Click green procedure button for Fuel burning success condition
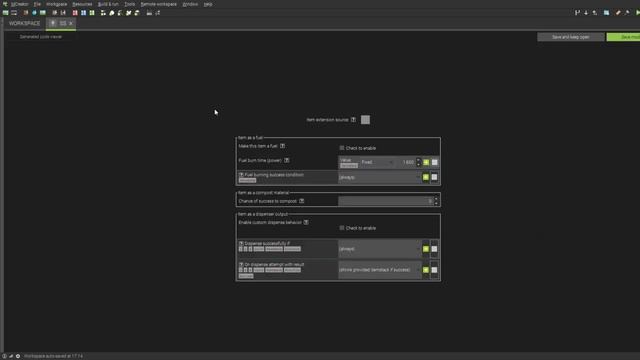This screenshot has height=360, width=640. click(426, 177)
